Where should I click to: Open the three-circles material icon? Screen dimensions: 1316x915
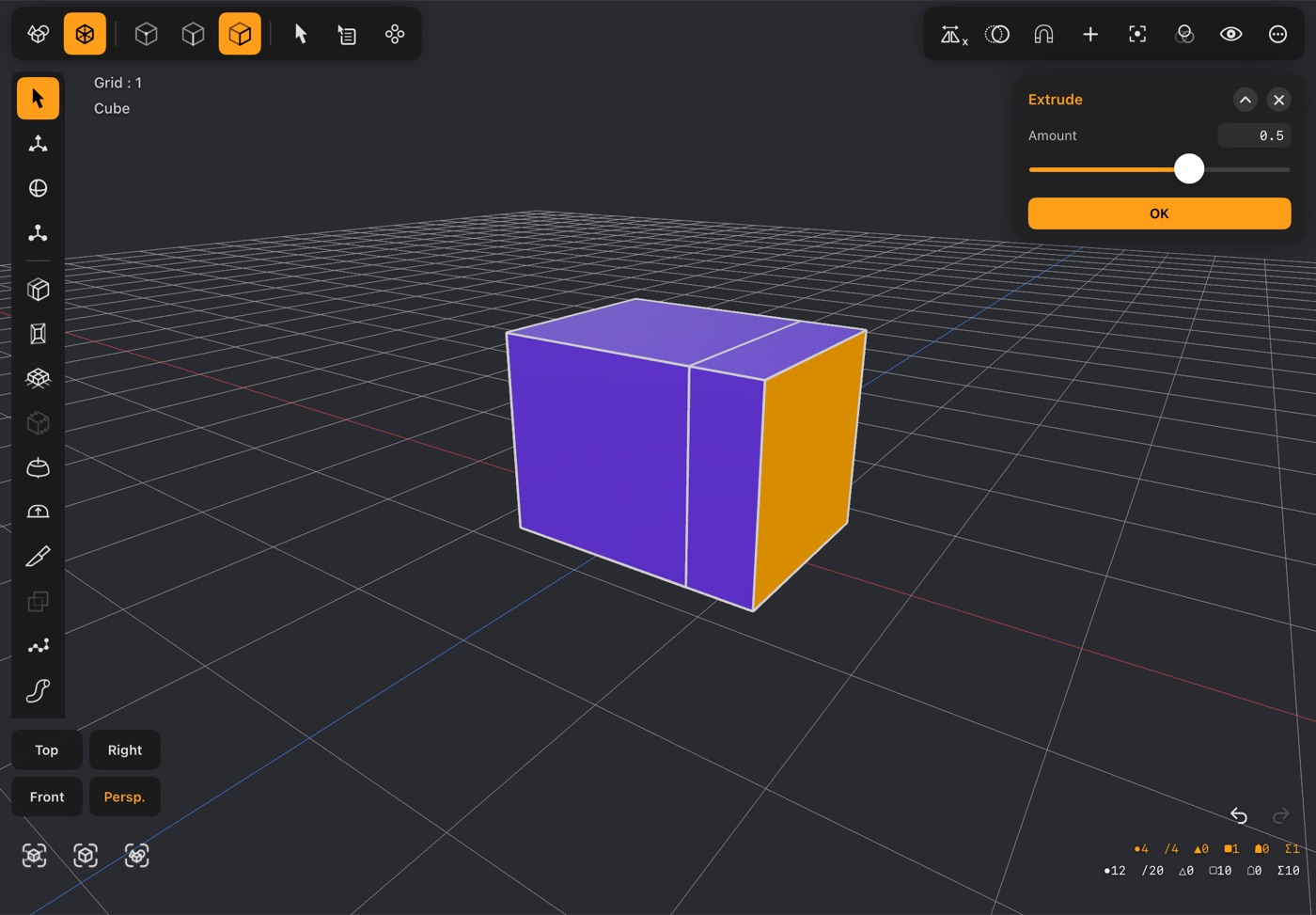coord(1184,35)
